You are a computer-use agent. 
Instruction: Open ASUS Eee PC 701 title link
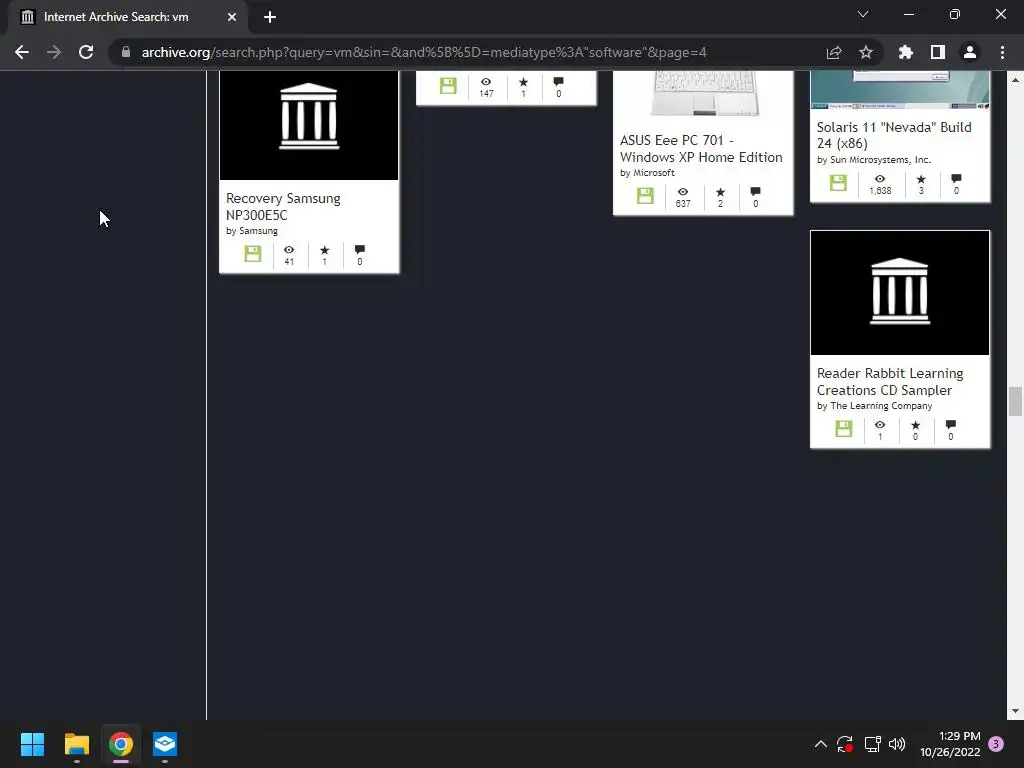click(x=701, y=149)
